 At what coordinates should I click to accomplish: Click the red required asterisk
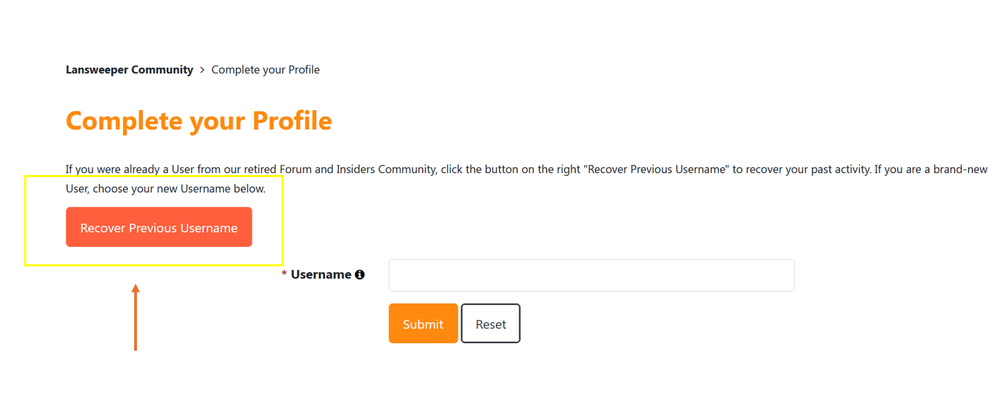(x=284, y=274)
